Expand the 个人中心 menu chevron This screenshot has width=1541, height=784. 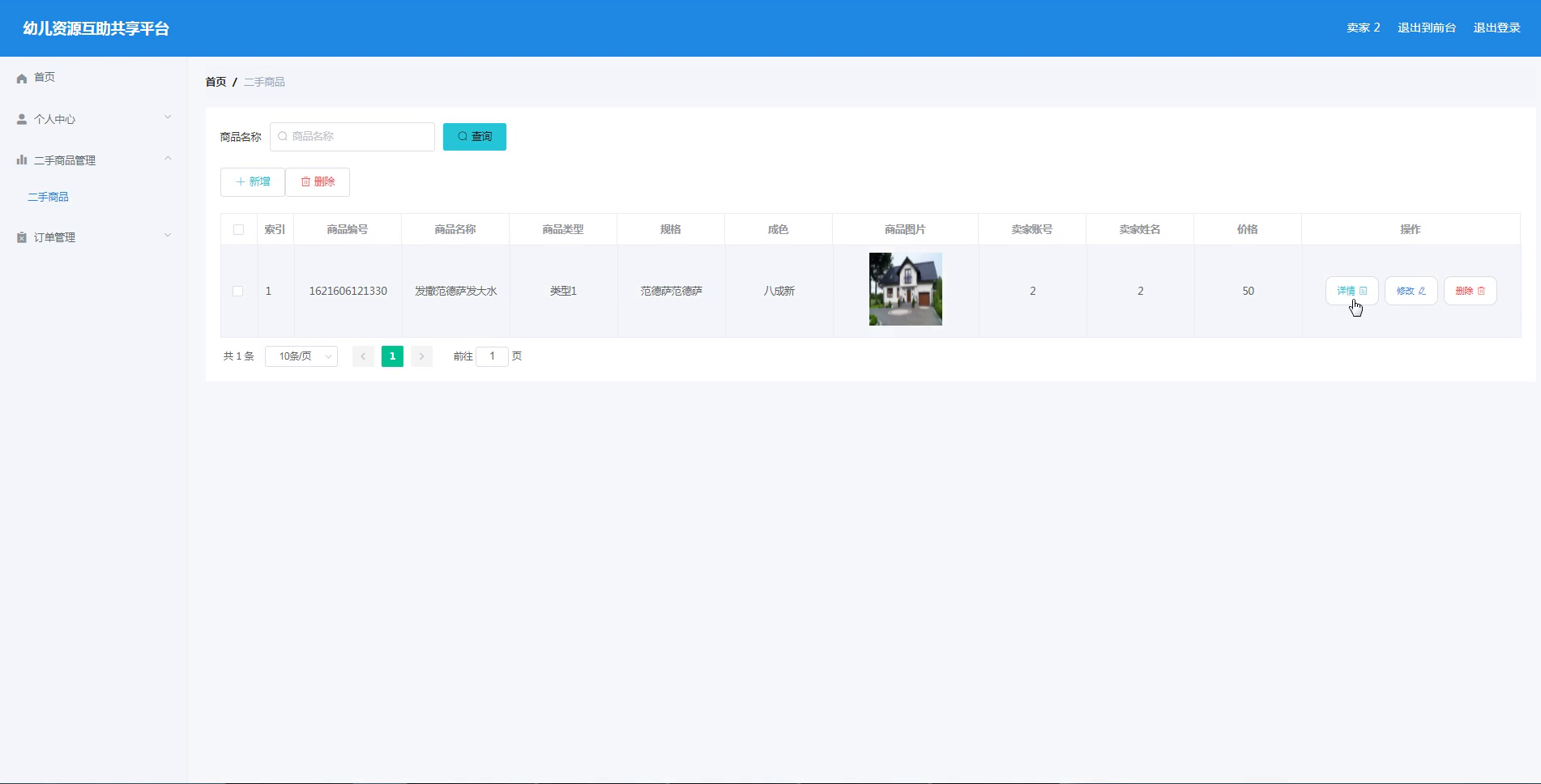(x=168, y=117)
